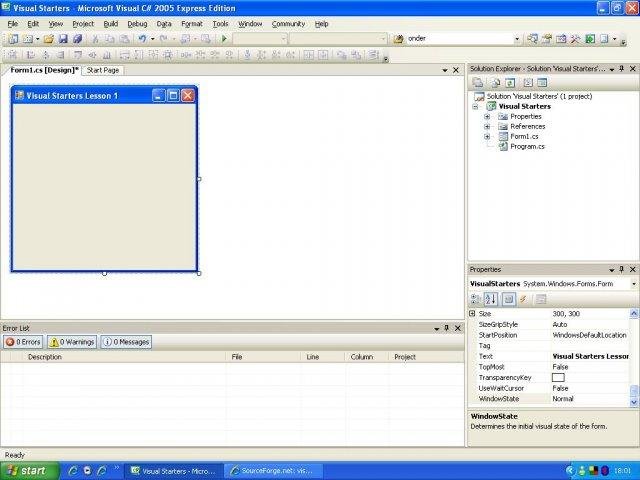Image resolution: width=640 pixels, height=480 pixels.
Task: Click the Line column header in Error List
Action: pyautogui.click(x=322, y=357)
